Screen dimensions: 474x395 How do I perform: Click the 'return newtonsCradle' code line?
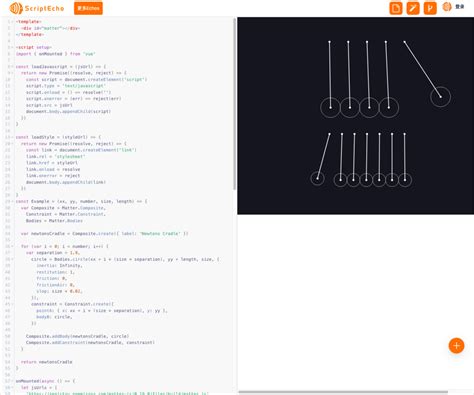(46, 362)
